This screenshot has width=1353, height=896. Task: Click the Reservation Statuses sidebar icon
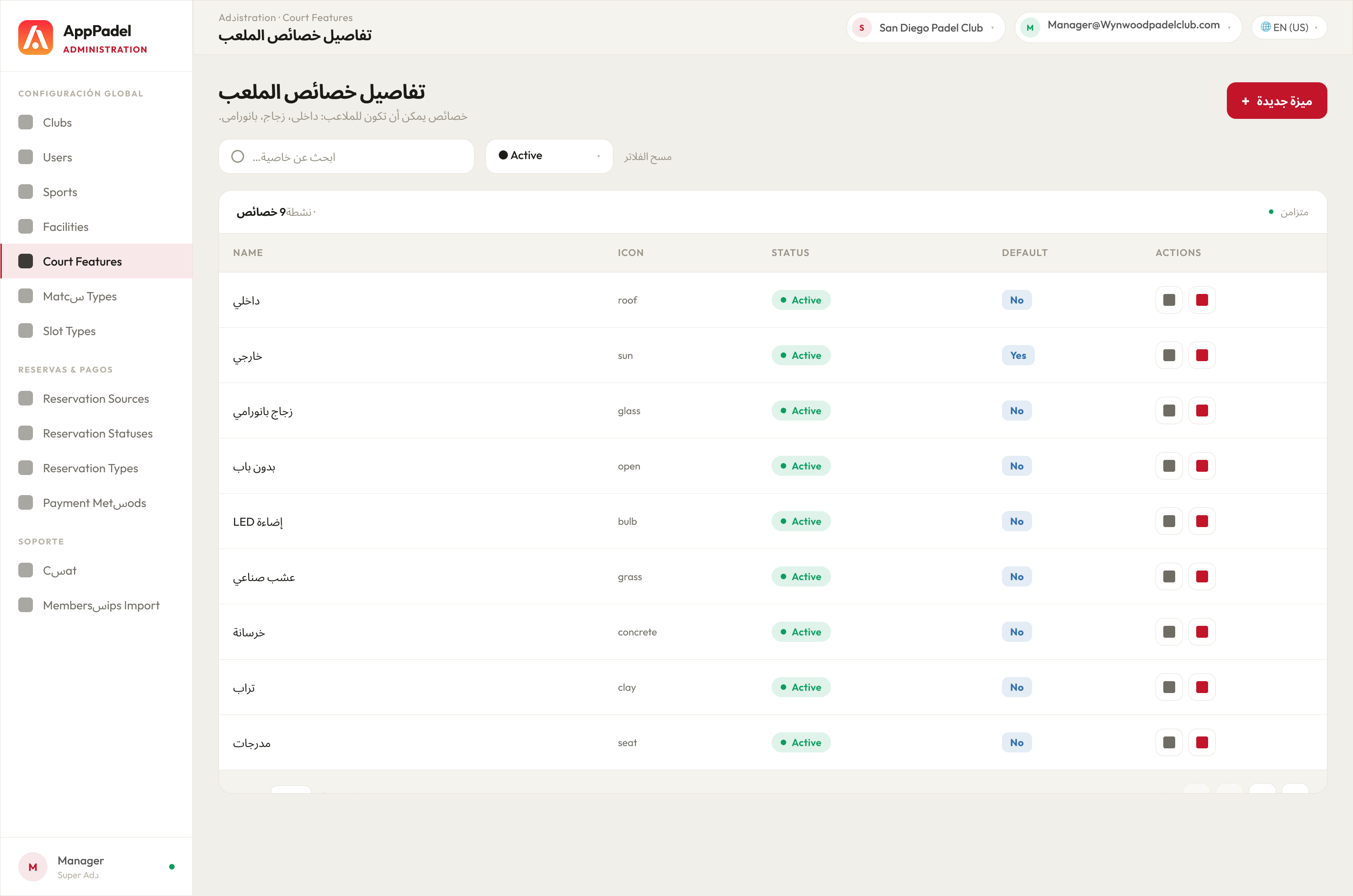pos(26,433)
